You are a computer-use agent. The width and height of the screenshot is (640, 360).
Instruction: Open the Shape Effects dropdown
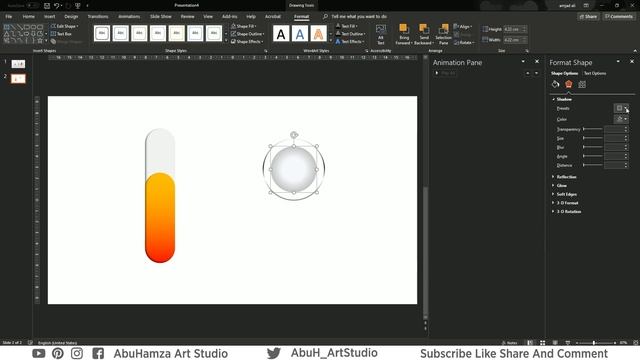click(247, 42)
